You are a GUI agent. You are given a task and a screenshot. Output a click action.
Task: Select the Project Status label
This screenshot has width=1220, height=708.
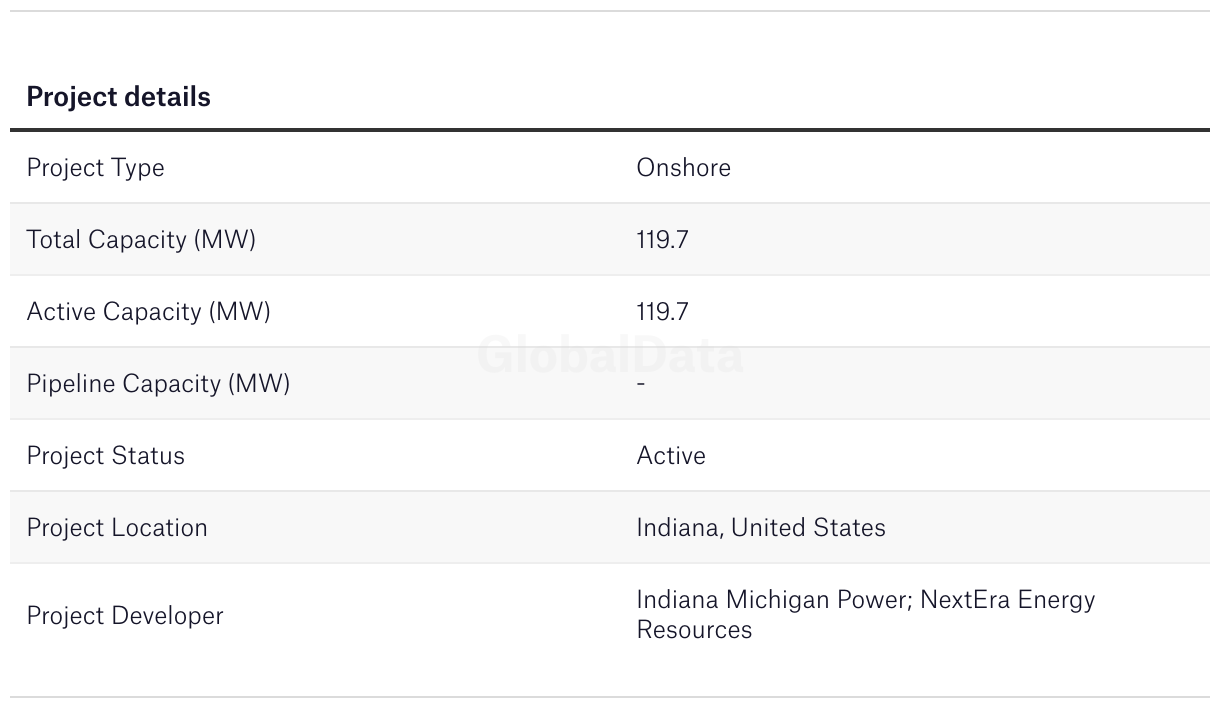[x=106, y=456]
